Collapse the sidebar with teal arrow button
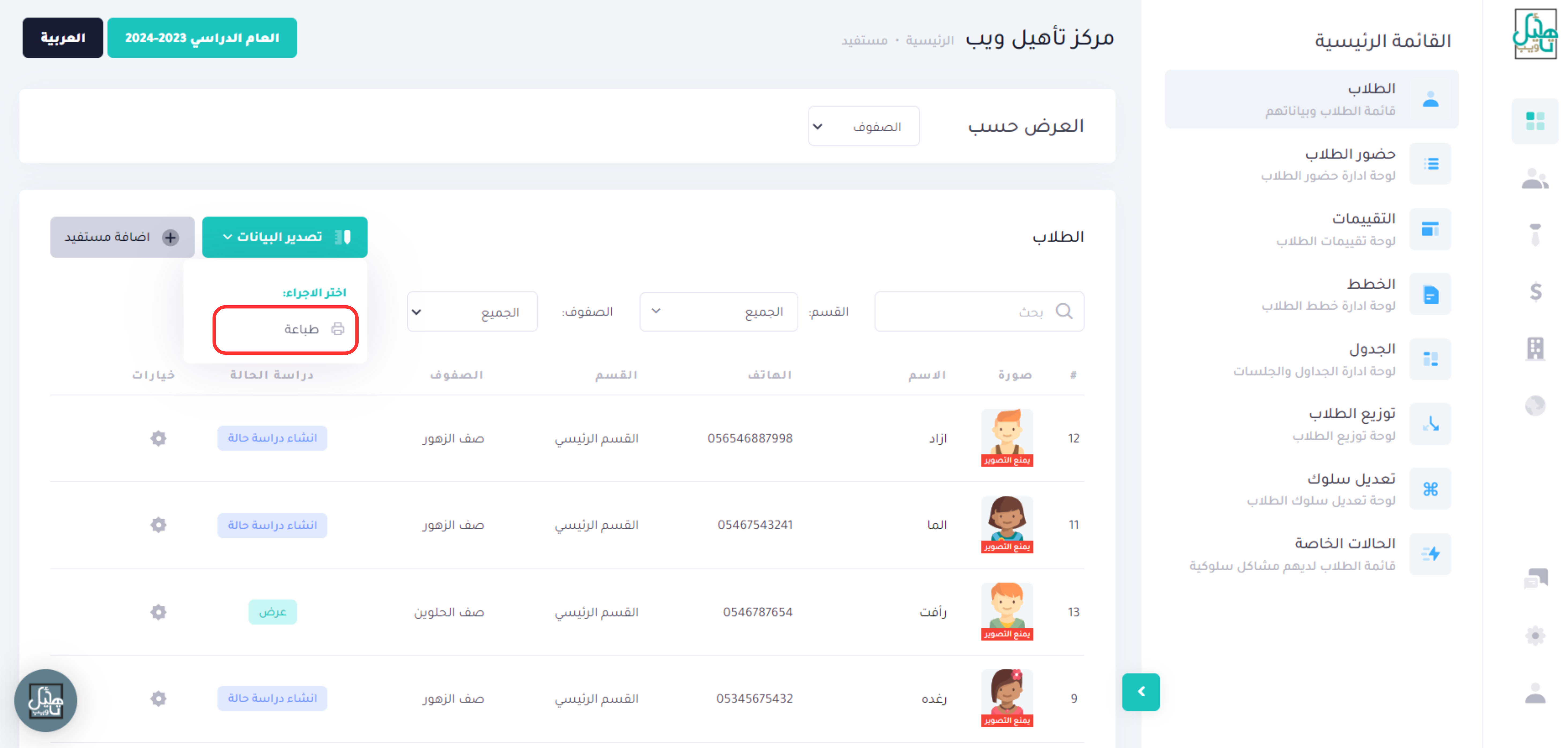Image resolution: width=1568 pixels, height=748 pixels. point(1141,691)
